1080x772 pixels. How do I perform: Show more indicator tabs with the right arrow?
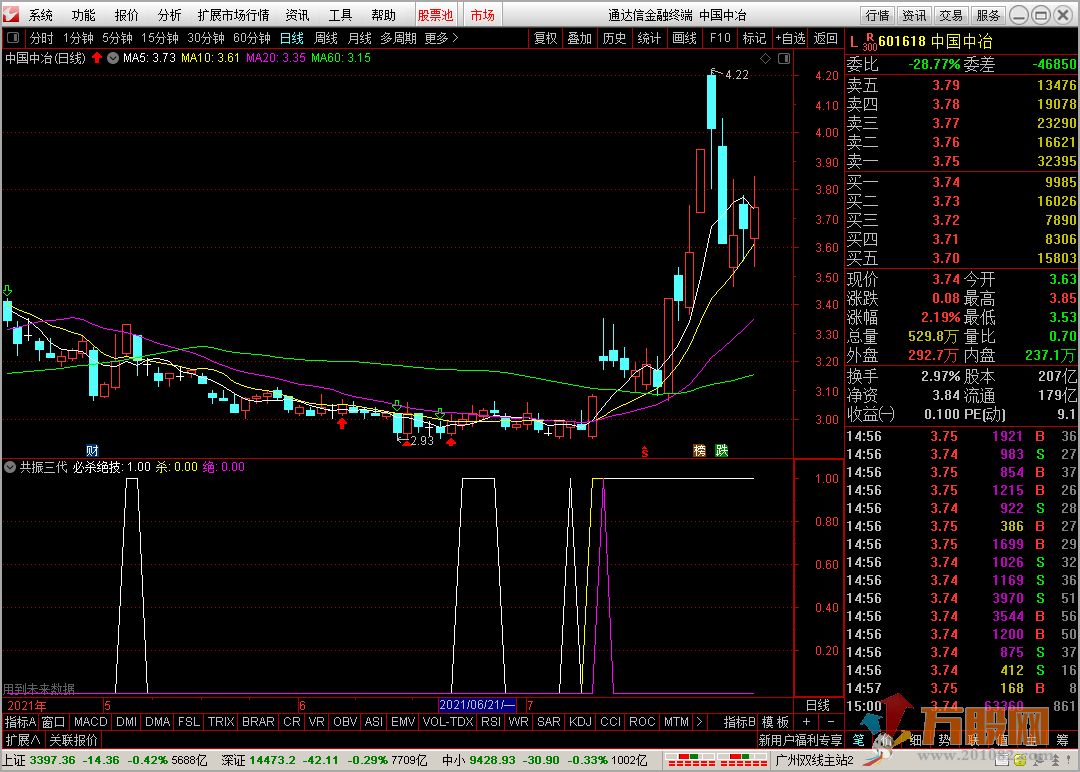click(x=699, y=722)
